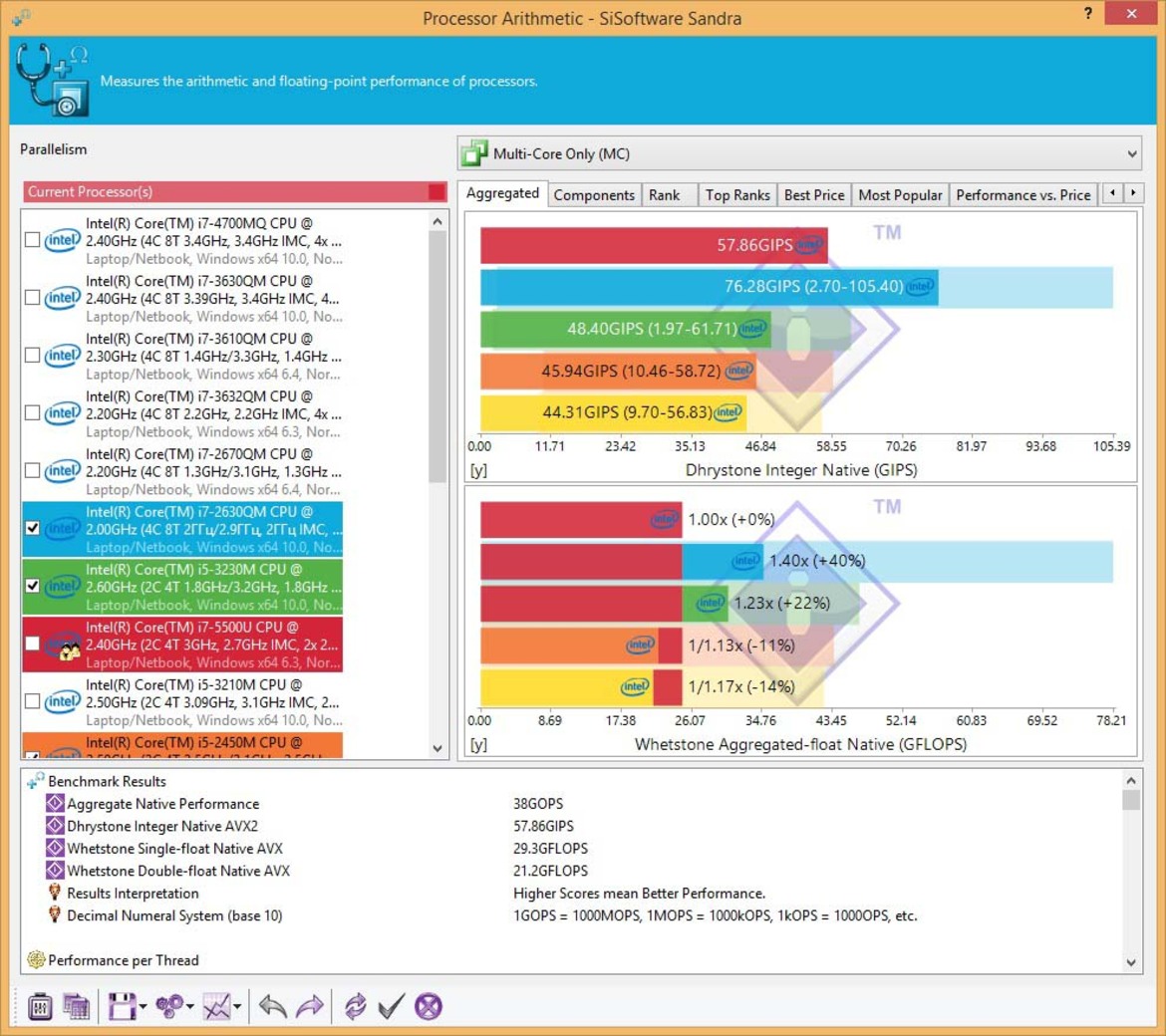Open the chart icon dropdown arrow
The height and width of the screenshot is (1036, 1166).
237,1008
